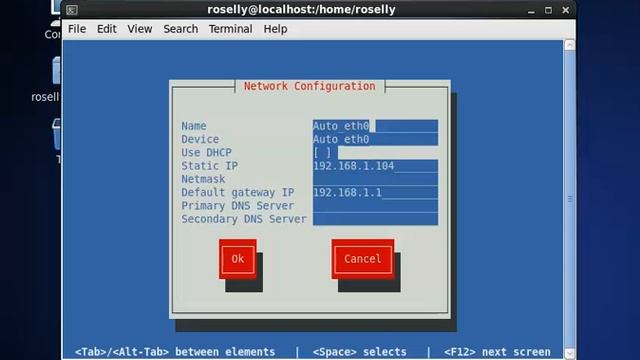Image resolution: width=640 pixels, height=360 pixels.
Task: Click the Secondary DNS Server field
Action: [x=376, y=219]
